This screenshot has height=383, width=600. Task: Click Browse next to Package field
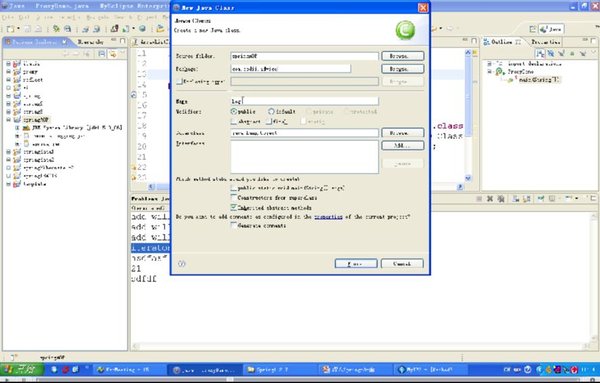pos(403,69)
